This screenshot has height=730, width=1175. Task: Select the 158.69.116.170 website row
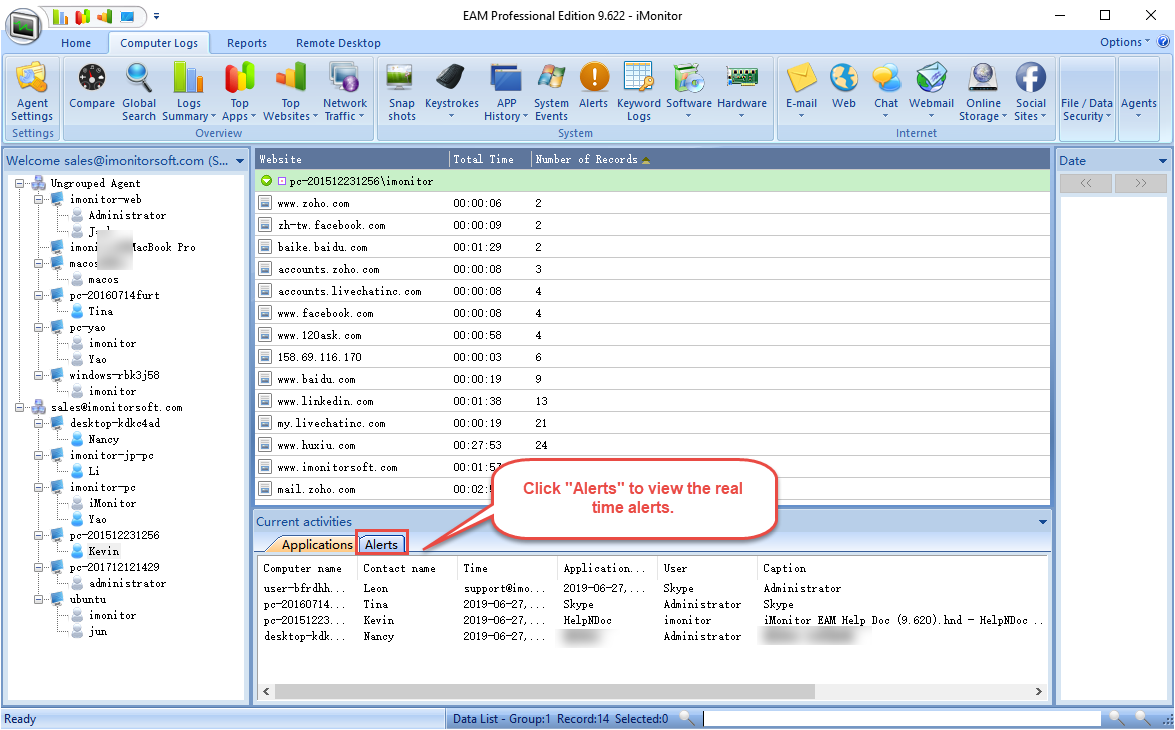[x=652, y=358]
